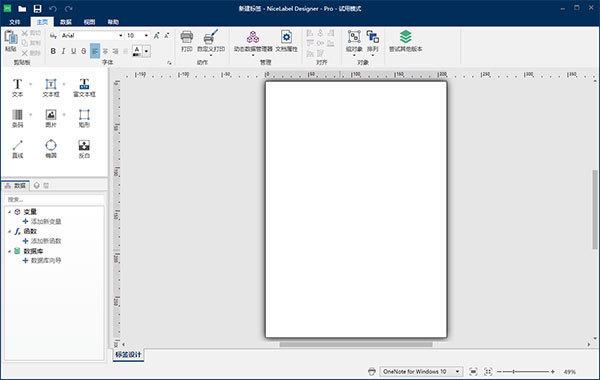Toggle strikethrough formatting
The height and width of the screenshot is (380, 600).
(84, 51)
